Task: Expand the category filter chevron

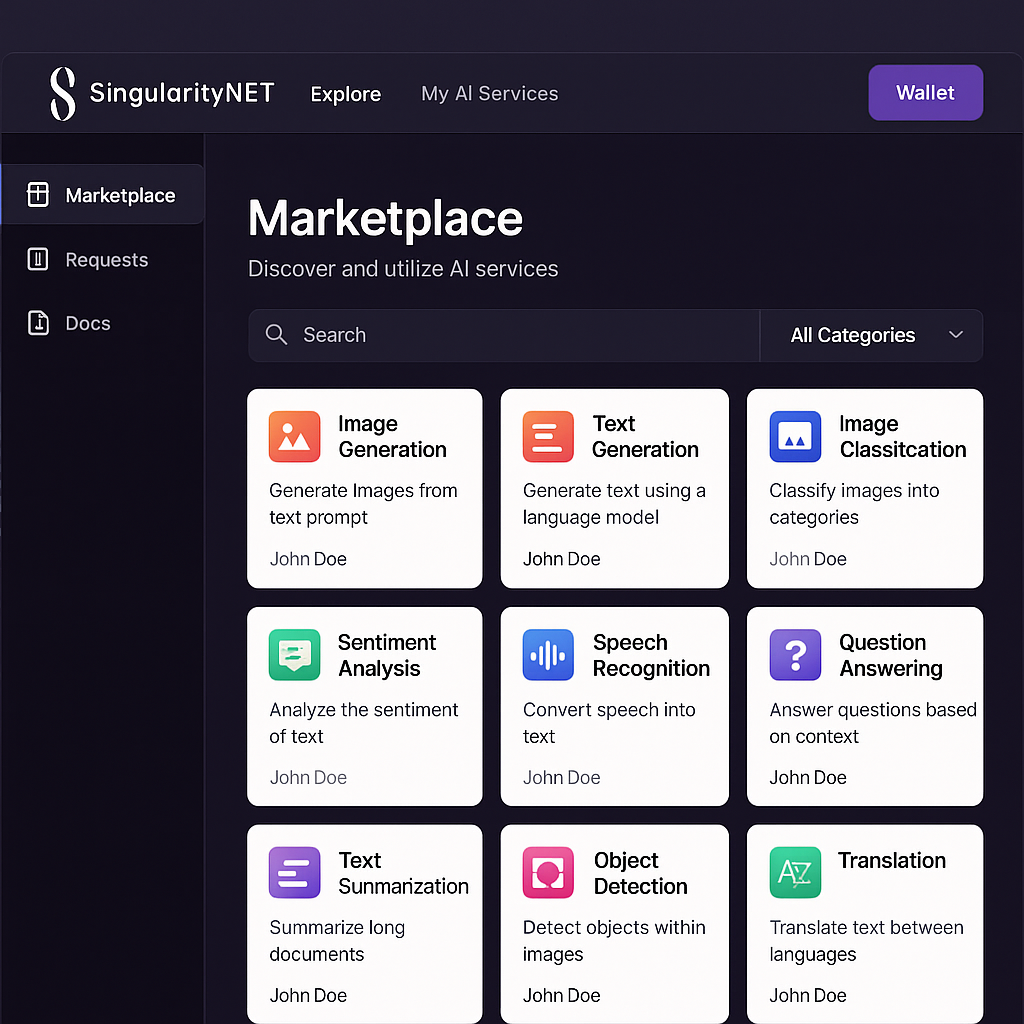Action: tap(955, 335)
